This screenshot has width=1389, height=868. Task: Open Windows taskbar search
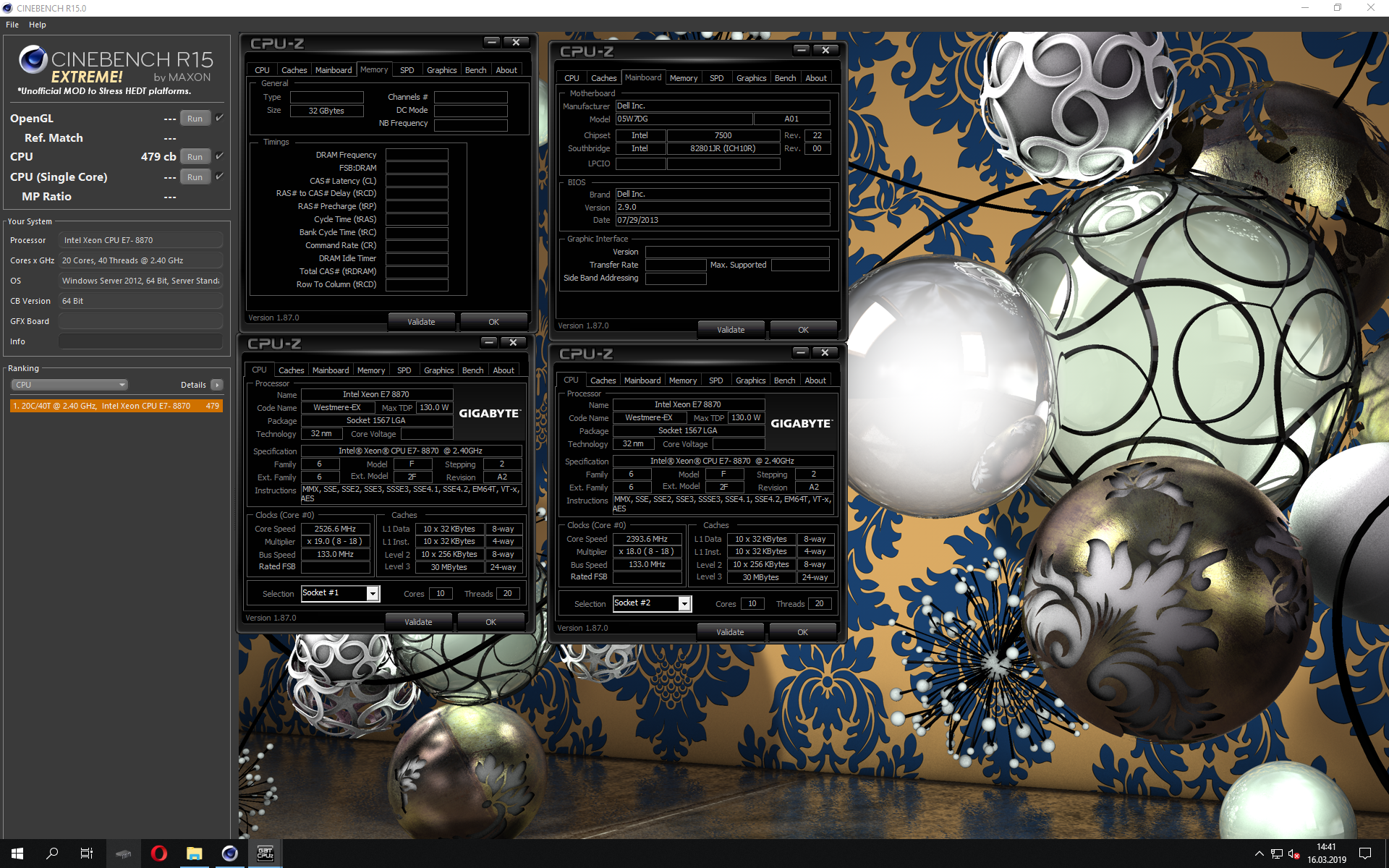point(52,854)
